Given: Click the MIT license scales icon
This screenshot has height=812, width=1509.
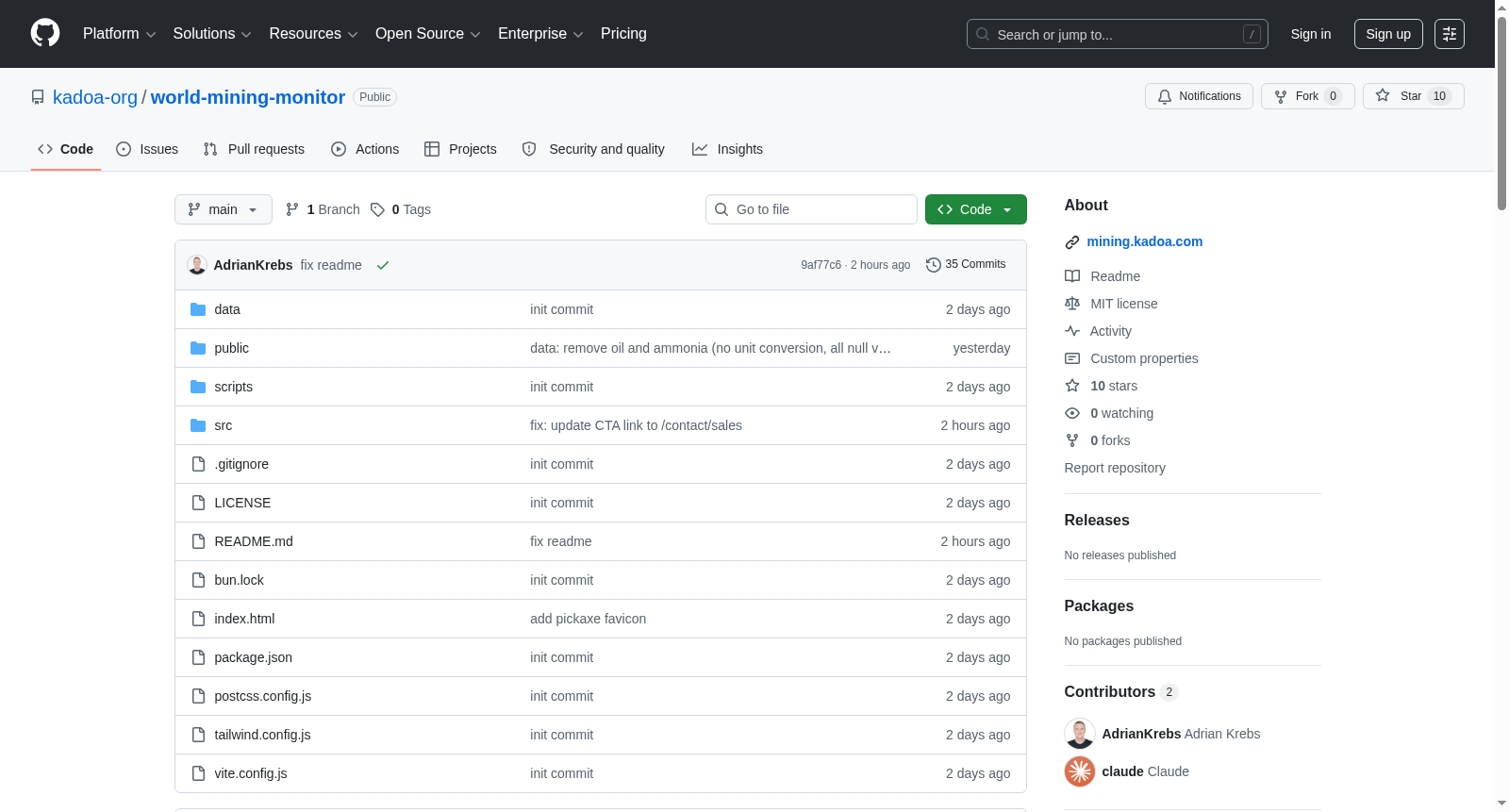Looking at the screenshot, I should tap(1072, 304).
